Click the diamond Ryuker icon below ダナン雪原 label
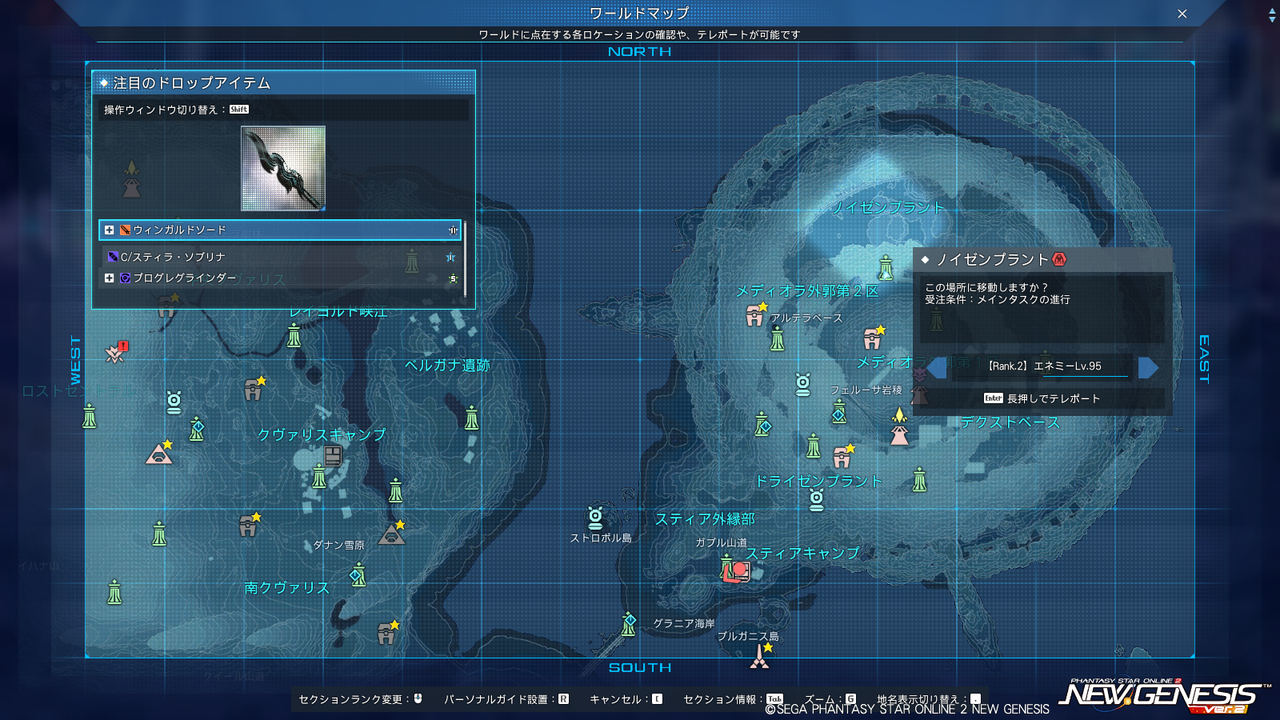This screenshot has height=720, width=1280. [358, 575]
